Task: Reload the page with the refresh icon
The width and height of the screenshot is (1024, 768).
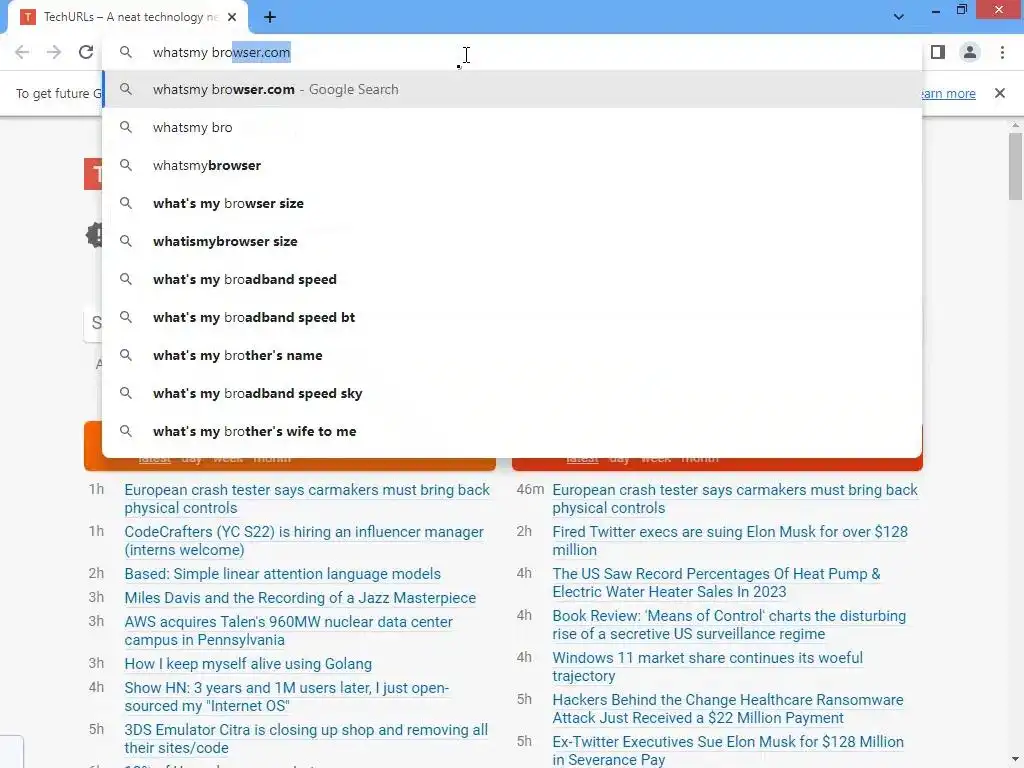Action: coord(86,52)
